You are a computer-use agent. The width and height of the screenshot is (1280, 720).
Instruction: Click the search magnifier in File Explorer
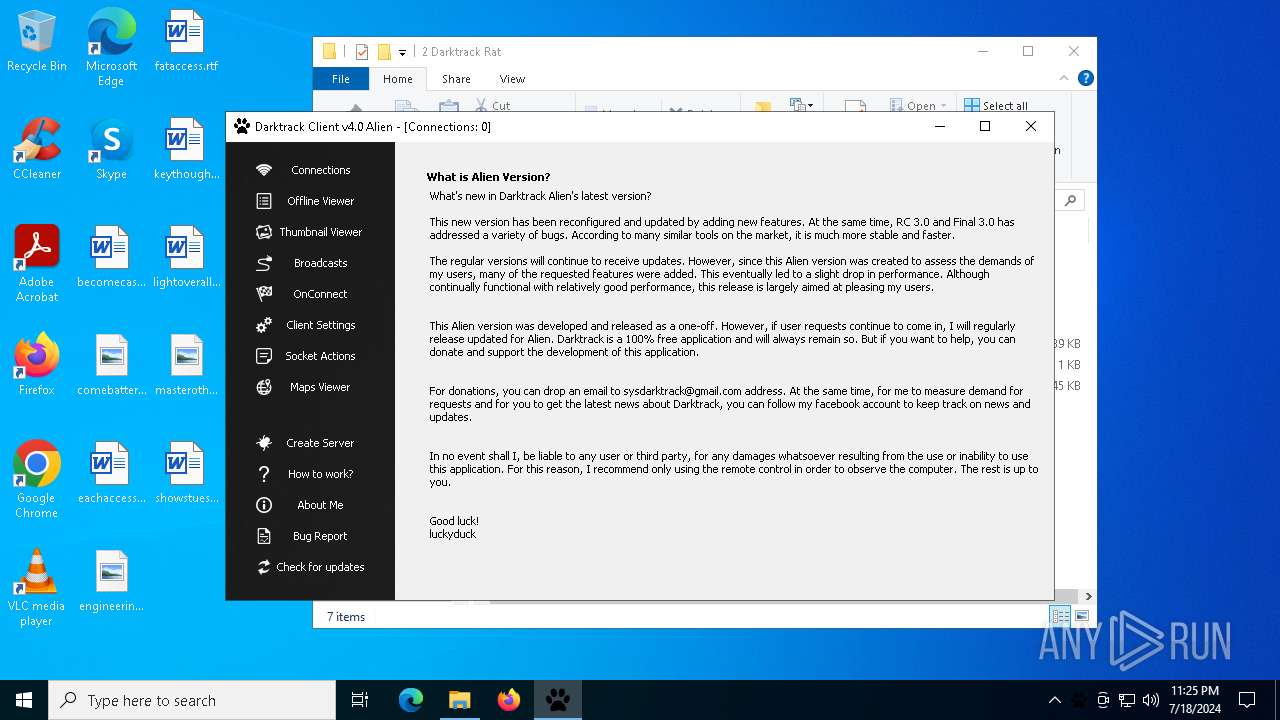point(1070,201)
